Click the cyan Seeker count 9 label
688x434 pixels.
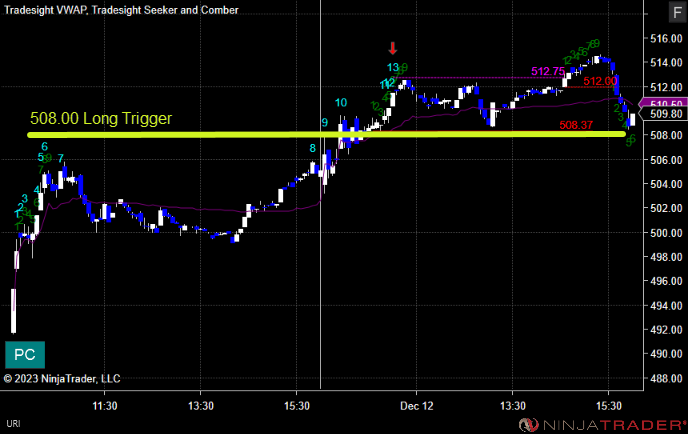click(x=324, y=122)
